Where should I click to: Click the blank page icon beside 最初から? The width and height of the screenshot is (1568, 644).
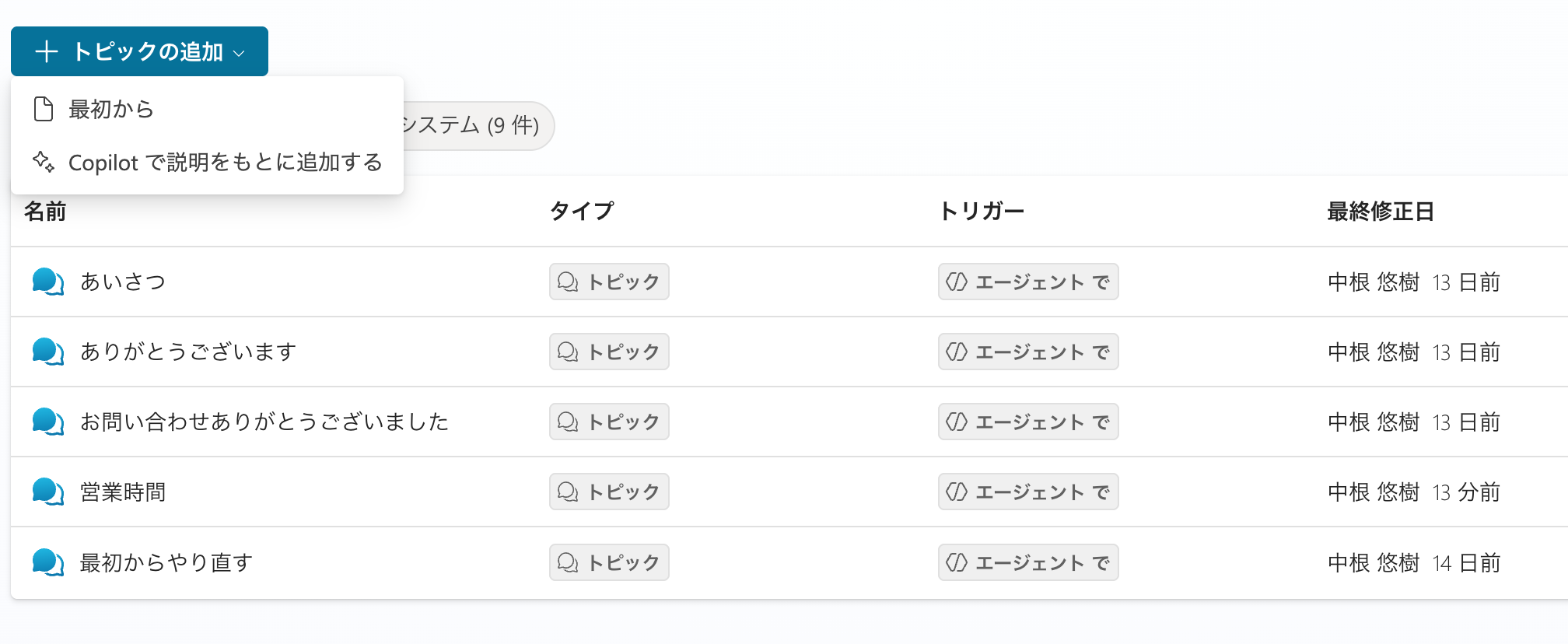pos(44,109)
